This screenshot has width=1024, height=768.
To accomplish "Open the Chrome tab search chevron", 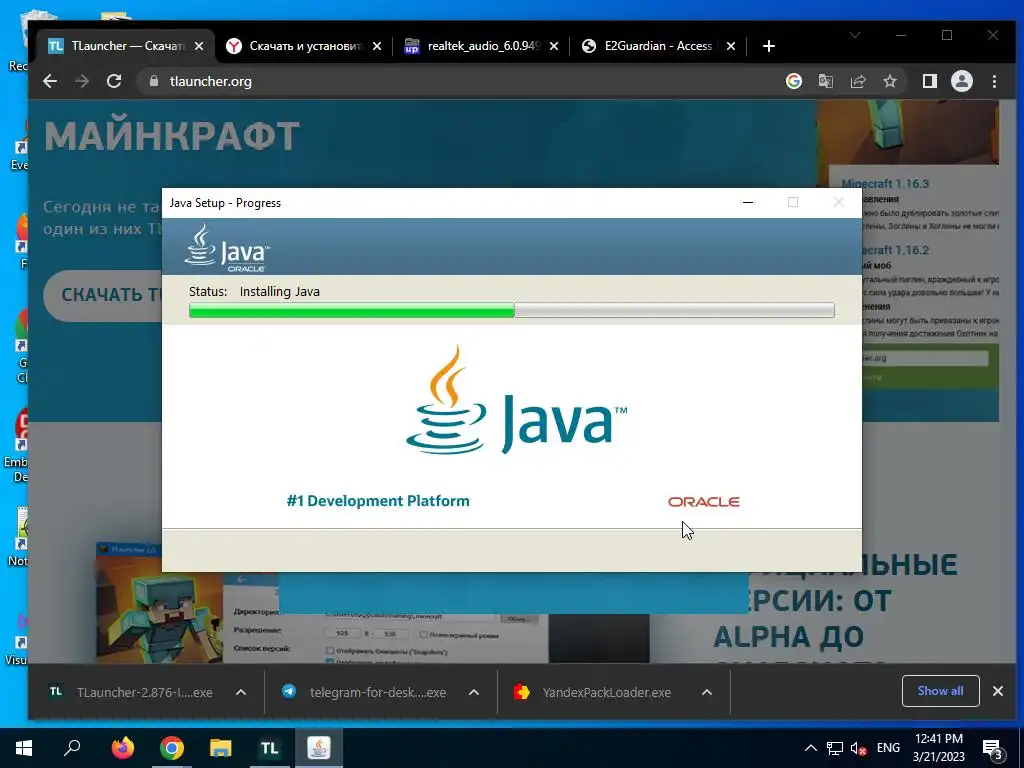I will (x=854, y=35).
